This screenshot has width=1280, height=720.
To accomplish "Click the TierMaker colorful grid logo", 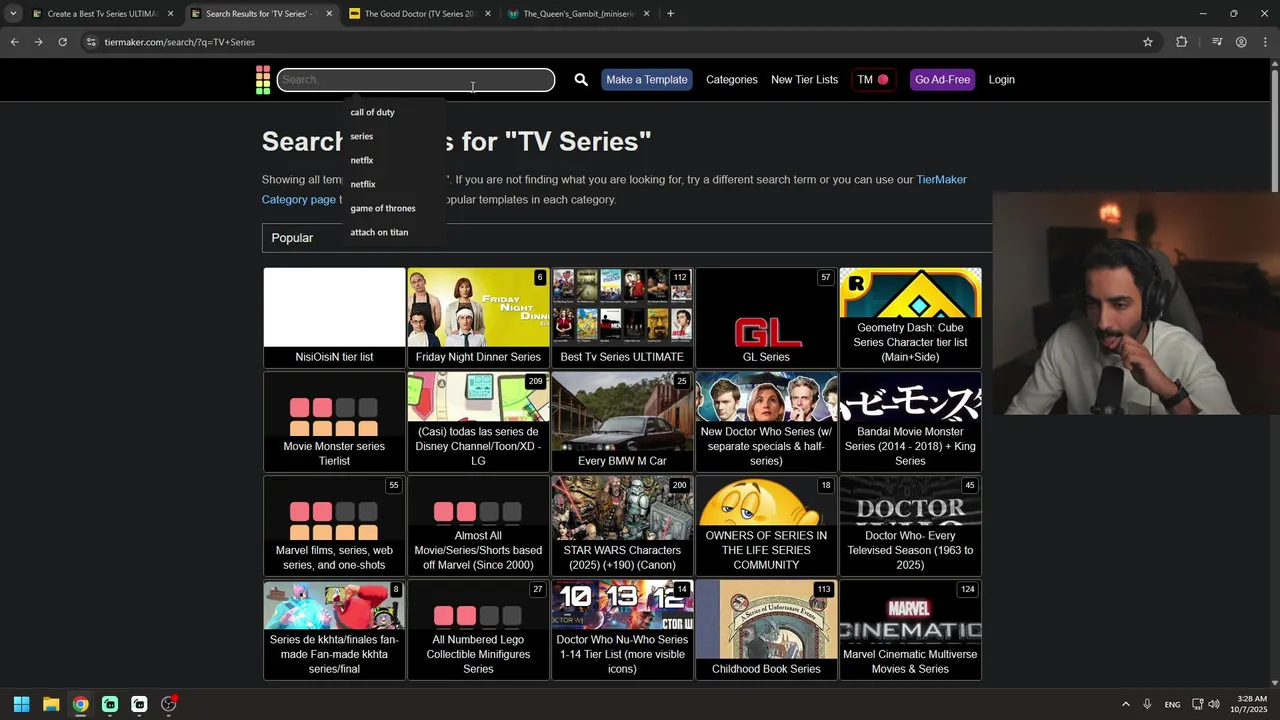I will tap(263, 80).
